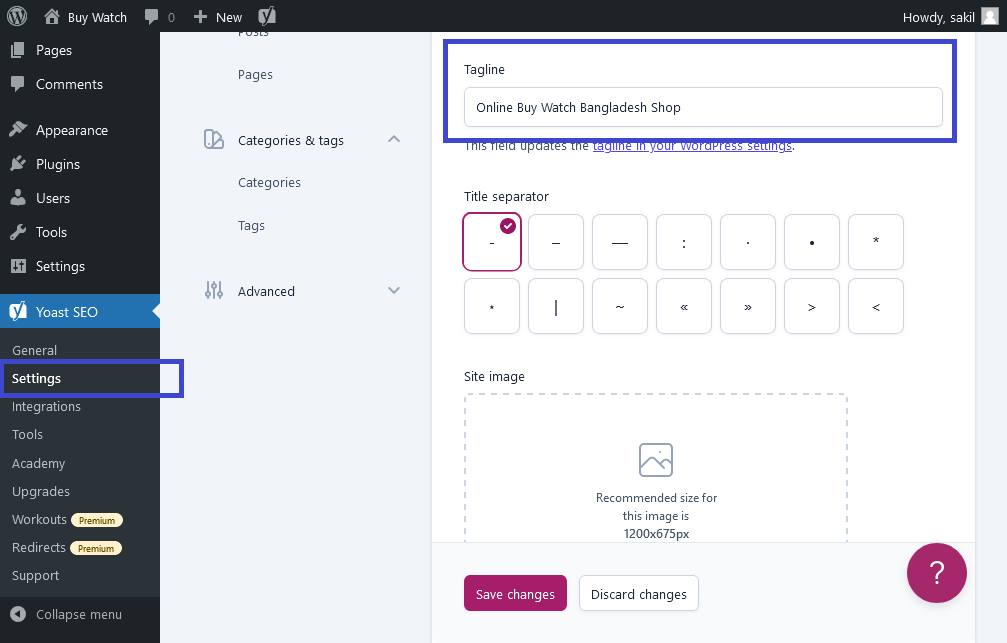Open the WordPress logo menu
The image size is (1007, 643).
point(17,16)
